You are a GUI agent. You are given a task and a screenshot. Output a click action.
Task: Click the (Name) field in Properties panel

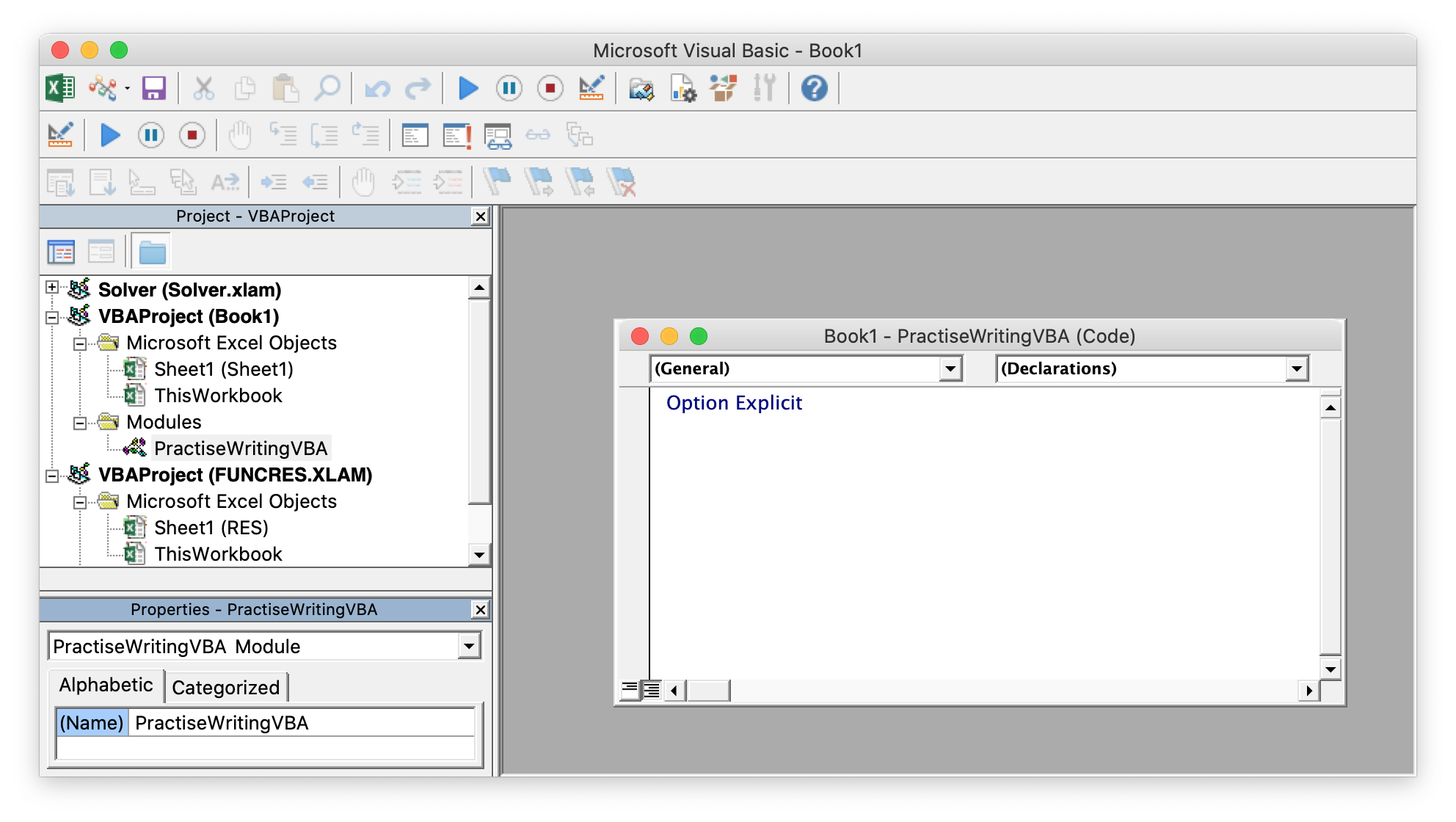click(x=90, y=722)
